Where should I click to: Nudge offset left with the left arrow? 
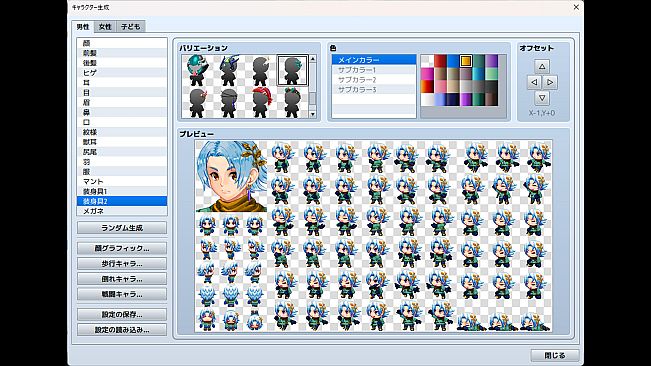coord(534,82)
